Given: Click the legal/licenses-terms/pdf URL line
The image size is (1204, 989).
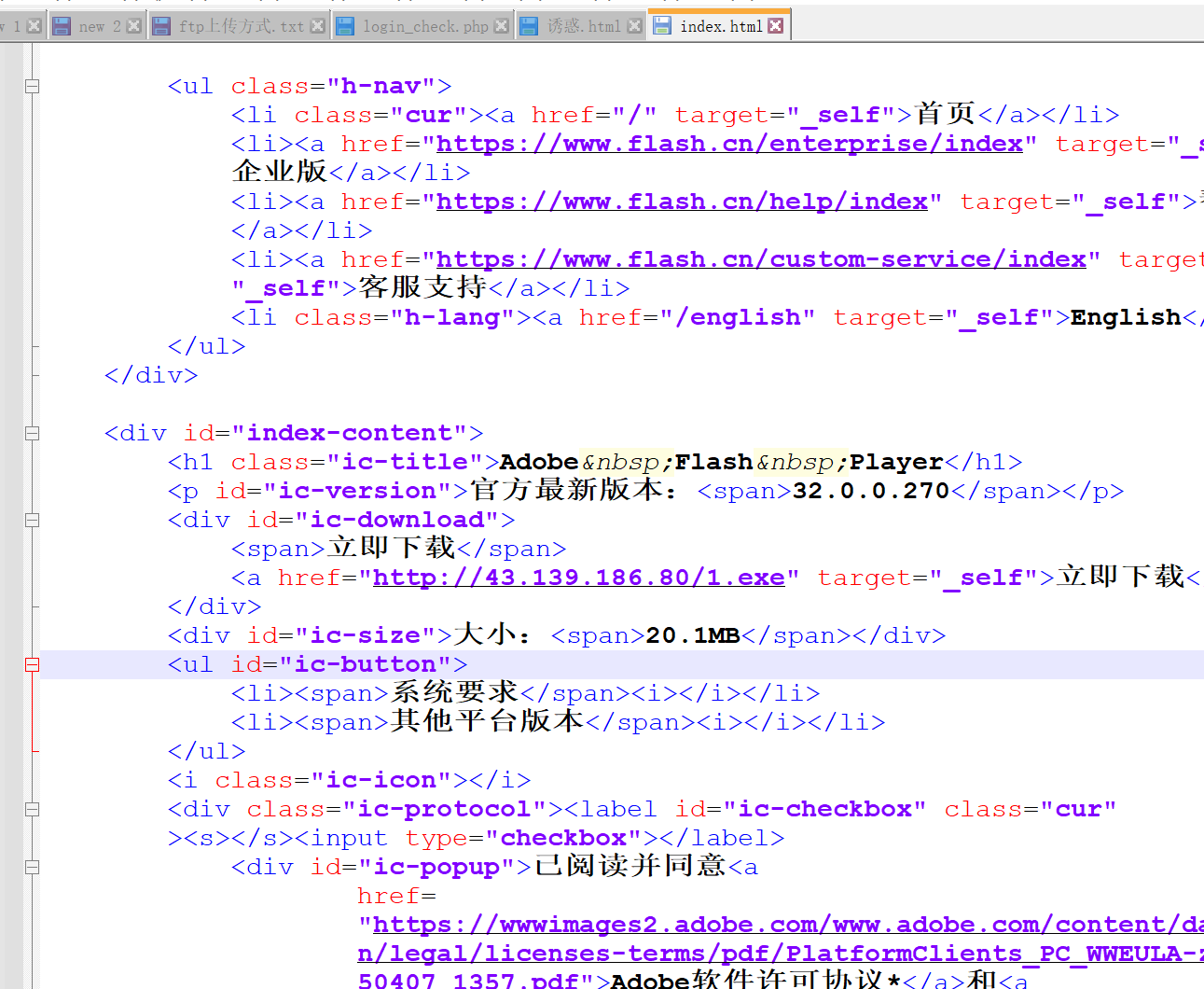Looking at the screenshot, I should click(x=781, y=954).
